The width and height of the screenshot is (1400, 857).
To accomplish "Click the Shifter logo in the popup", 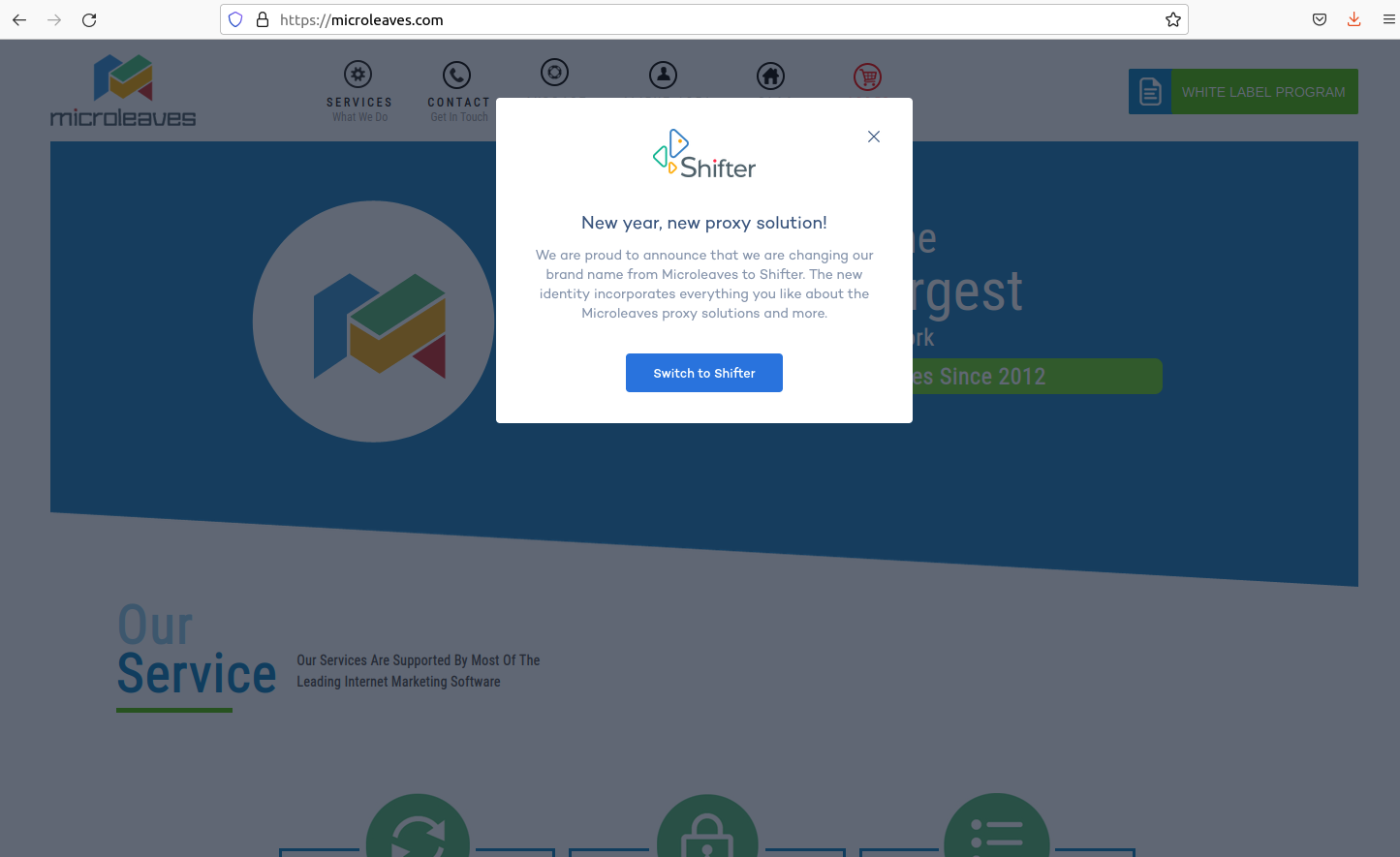I will click(x=704, y=155).
